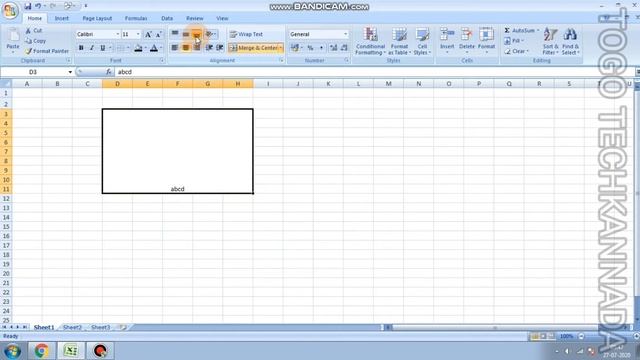Increase decimal places
The image size is (640, 360).
tap(333, 48)
